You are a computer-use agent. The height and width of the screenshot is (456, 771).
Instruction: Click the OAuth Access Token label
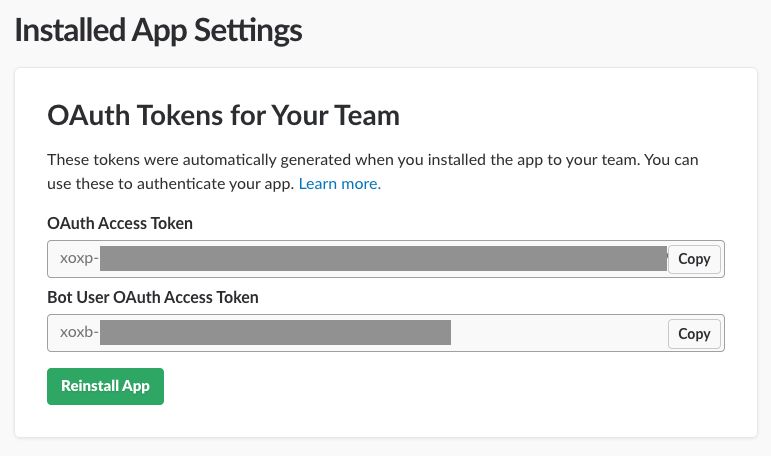(120, 223)
